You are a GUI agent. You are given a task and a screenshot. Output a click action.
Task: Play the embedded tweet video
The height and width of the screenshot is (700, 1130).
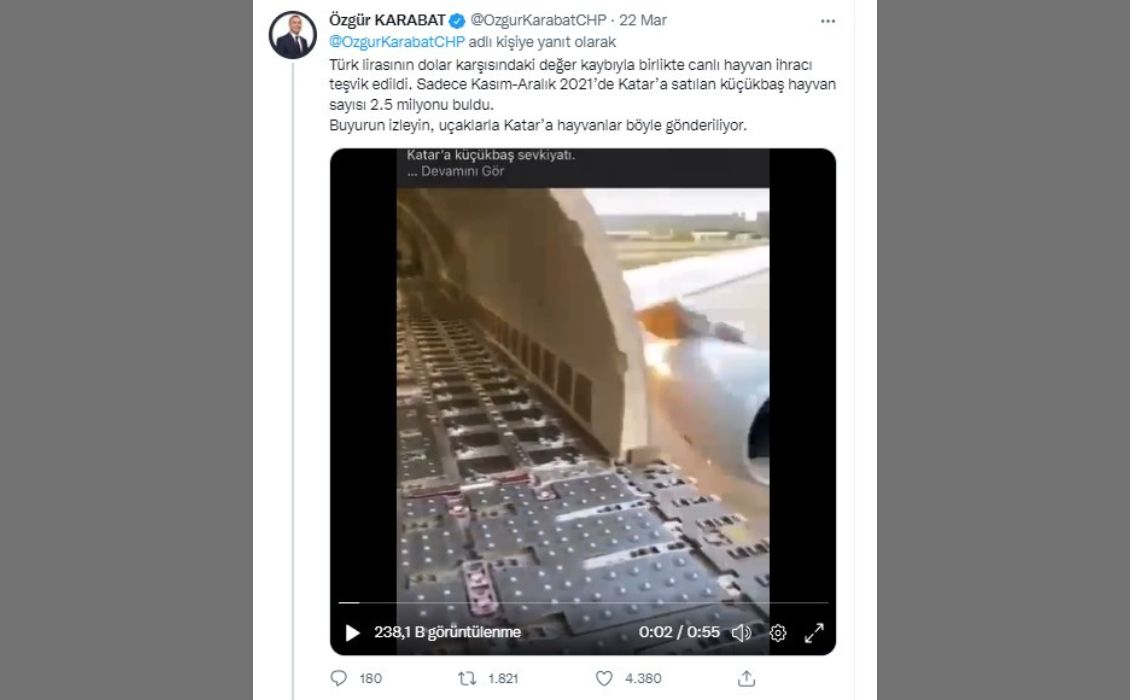pos(352,632)
